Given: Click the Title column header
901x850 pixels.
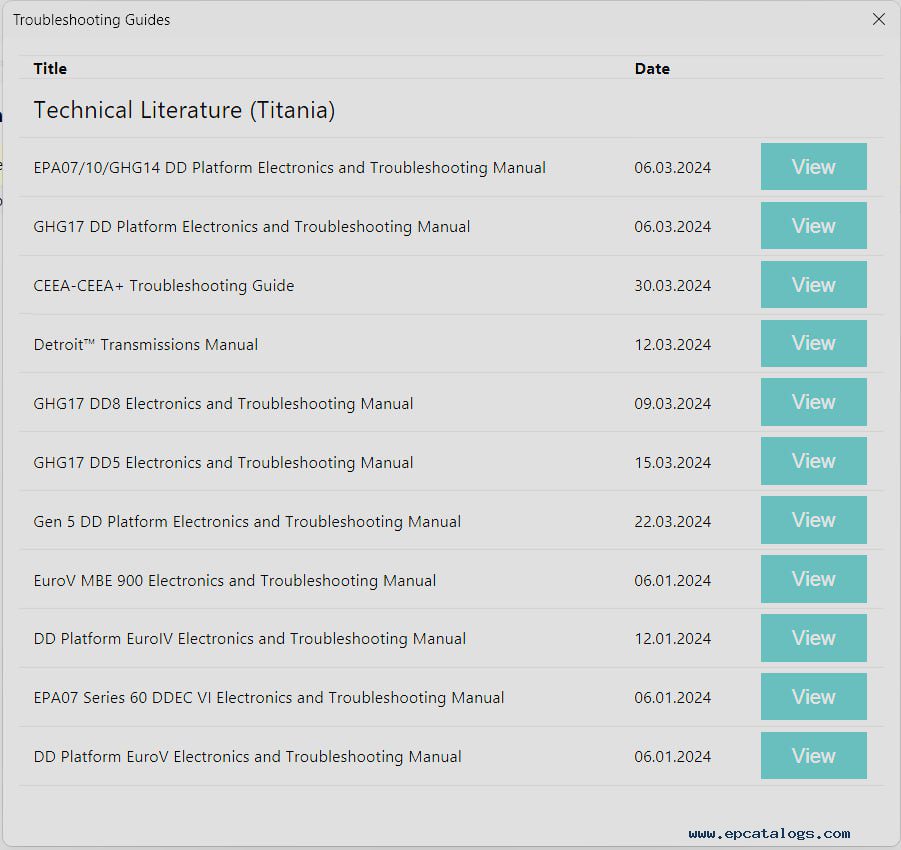Looking at the screenshot, I should [x=50, y=68].
